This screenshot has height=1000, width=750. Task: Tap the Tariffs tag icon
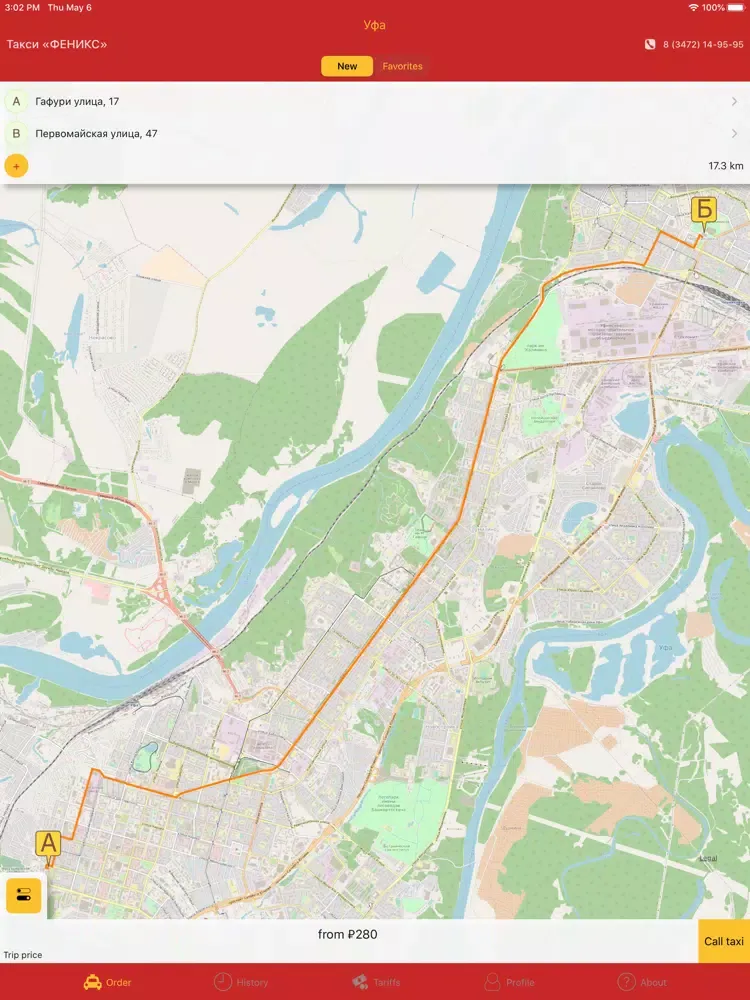pyautogui.click(x=360, y=982)
